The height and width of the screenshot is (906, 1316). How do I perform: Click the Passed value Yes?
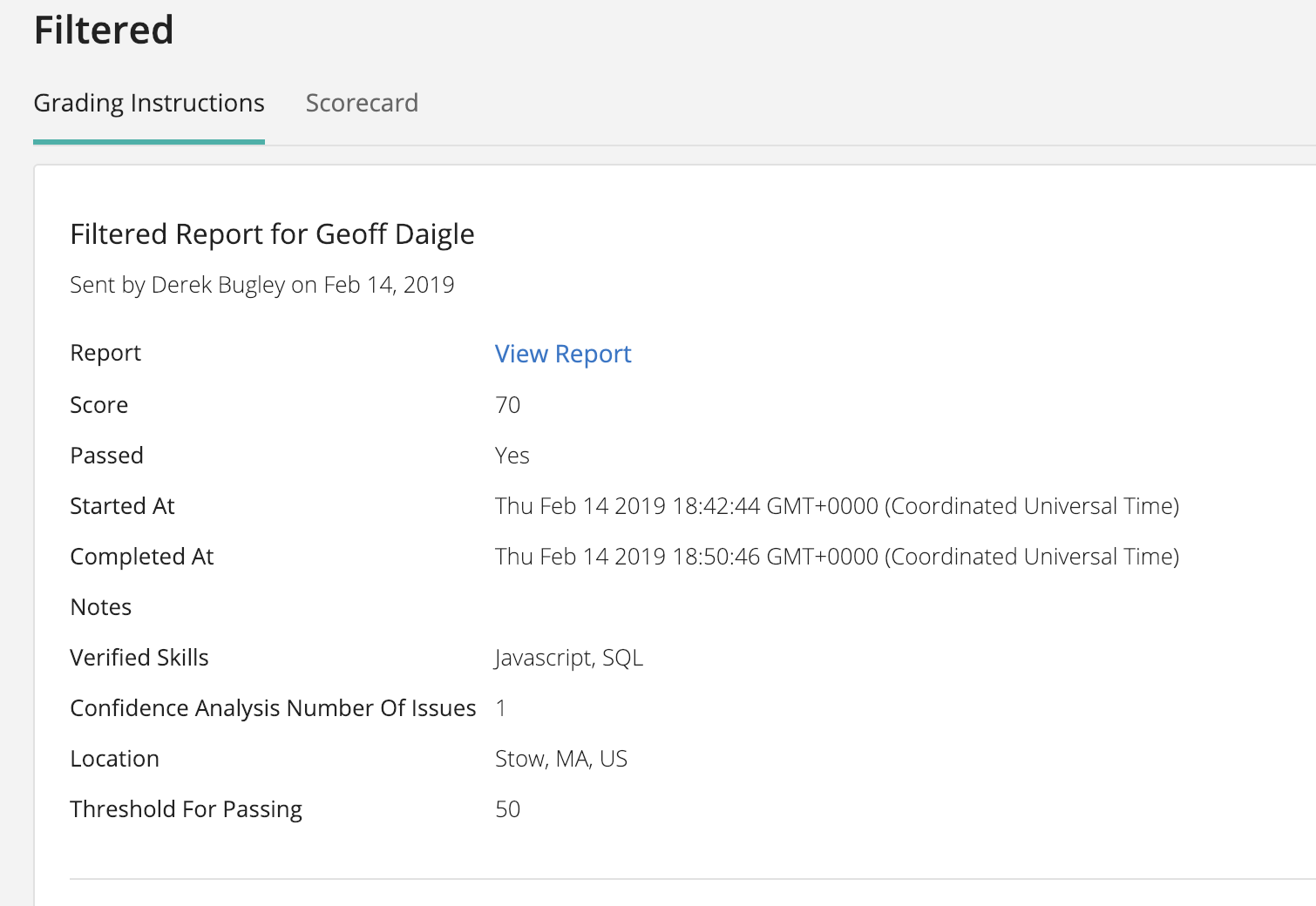[512, 456]
